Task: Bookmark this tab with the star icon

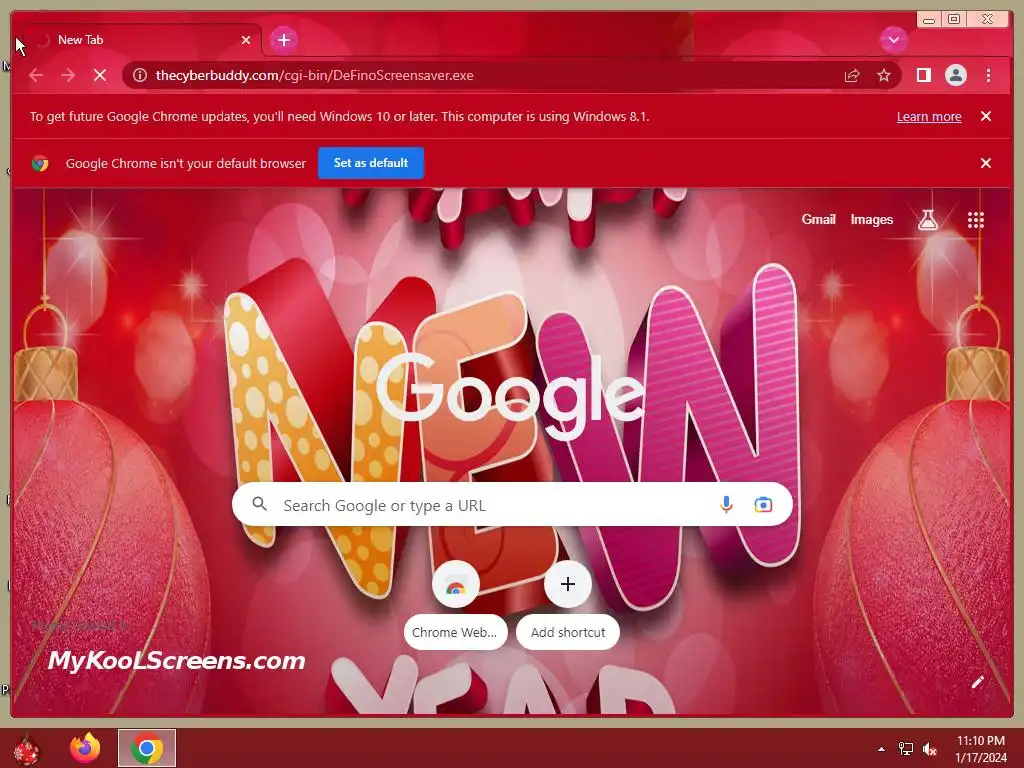Action: tap(884, 76)
